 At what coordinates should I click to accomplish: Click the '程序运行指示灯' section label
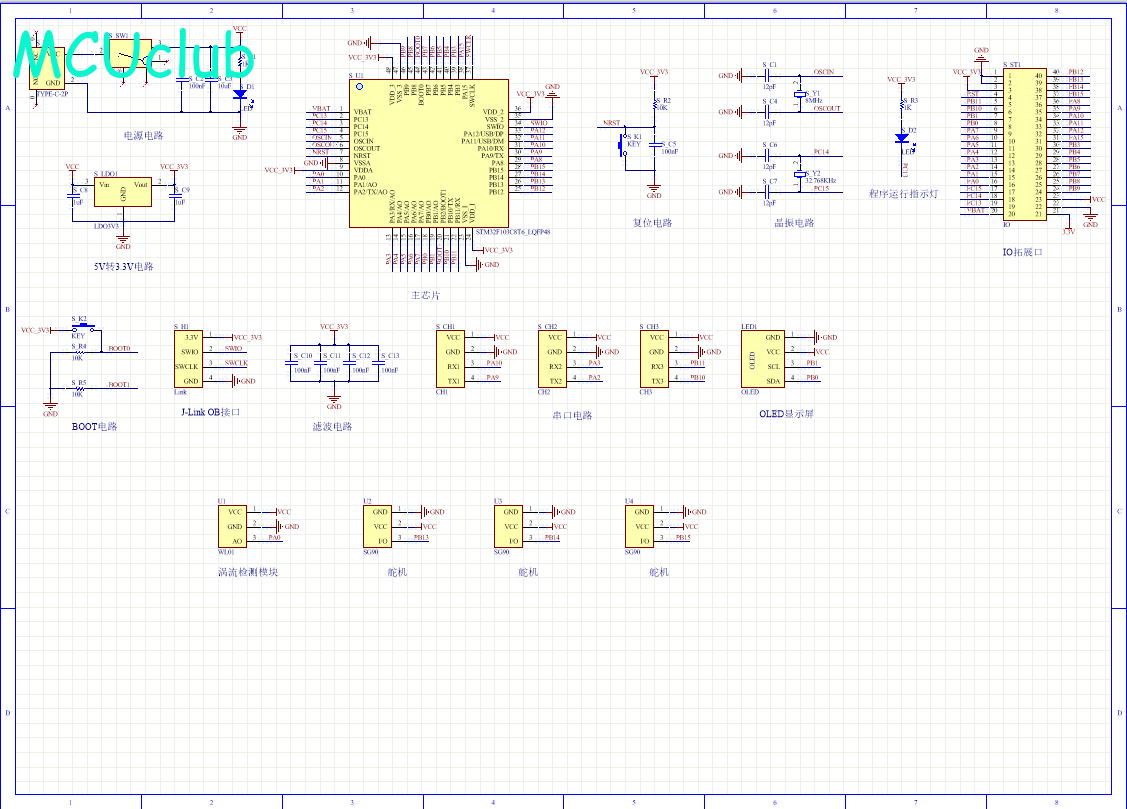pos(903,194)
